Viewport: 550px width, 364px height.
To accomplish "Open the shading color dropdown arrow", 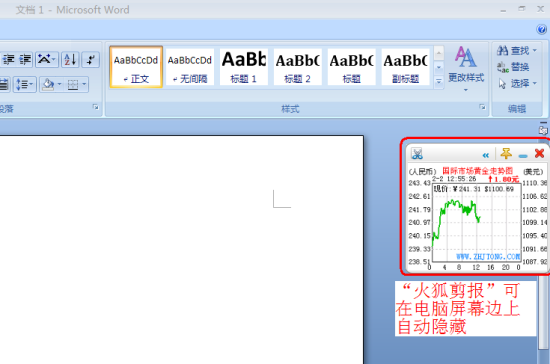I will (59, 84).
